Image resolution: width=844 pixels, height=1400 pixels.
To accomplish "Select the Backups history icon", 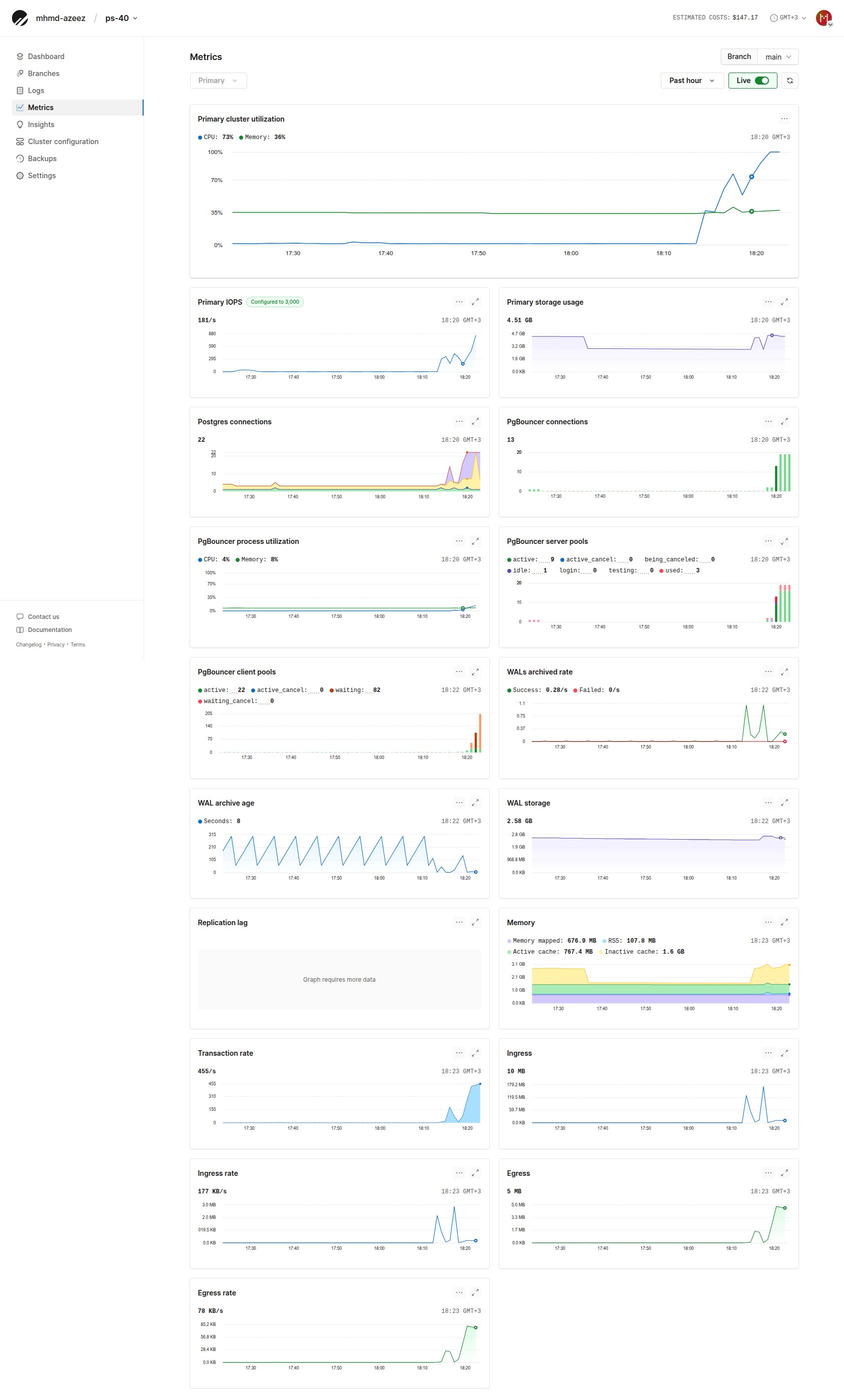I will [21, 159].
